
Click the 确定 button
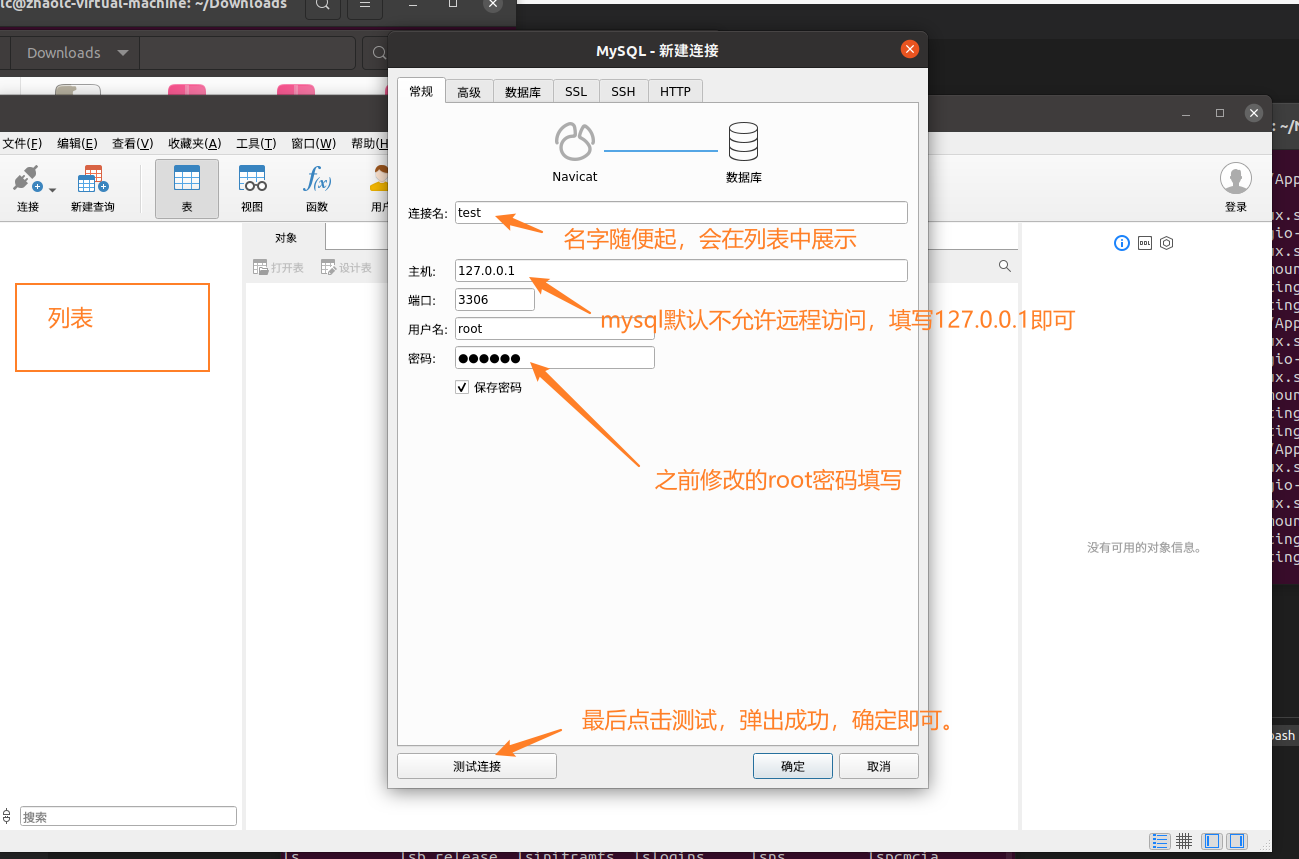(793, 766)
